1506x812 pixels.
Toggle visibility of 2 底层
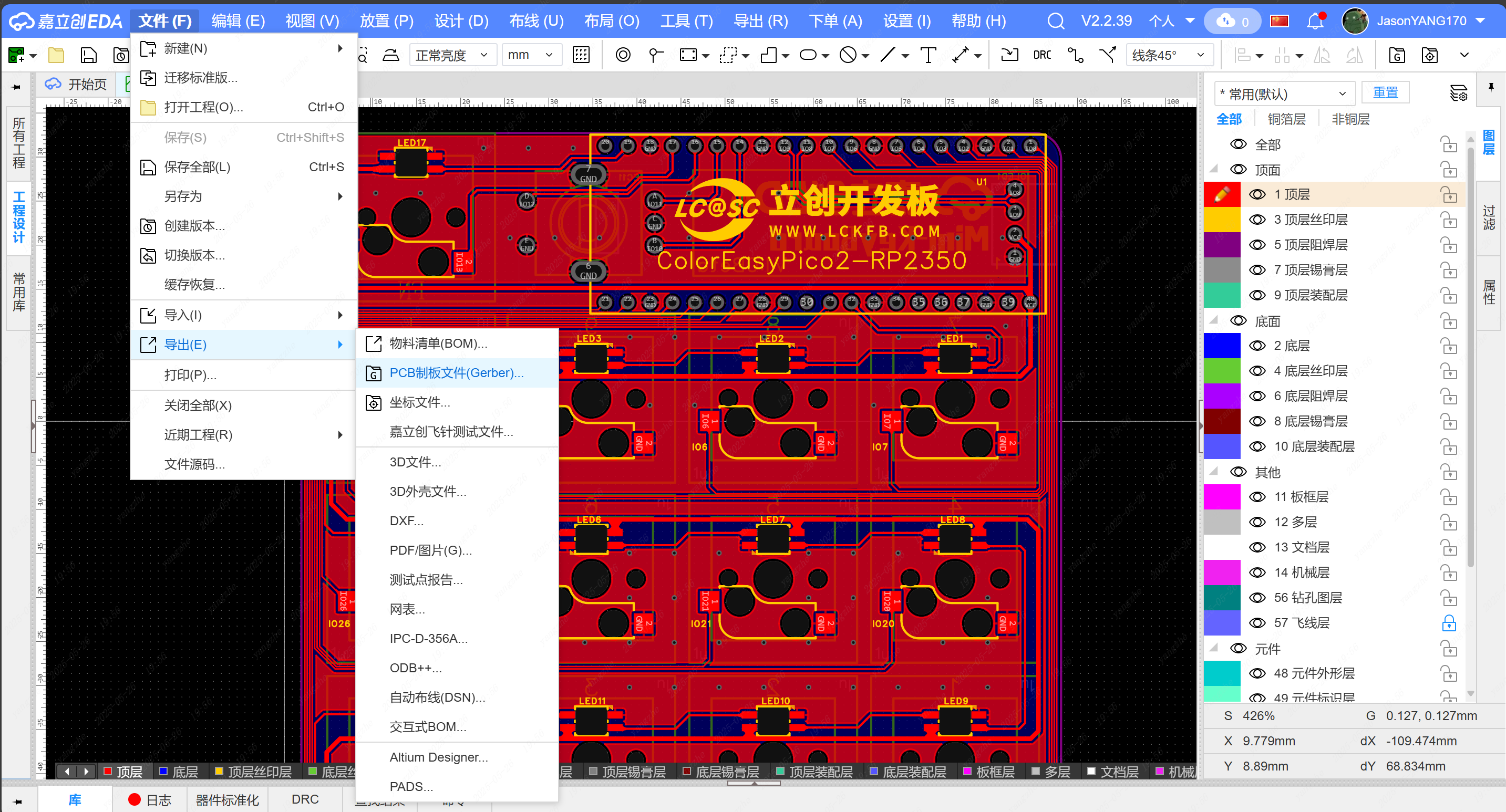1257,345
